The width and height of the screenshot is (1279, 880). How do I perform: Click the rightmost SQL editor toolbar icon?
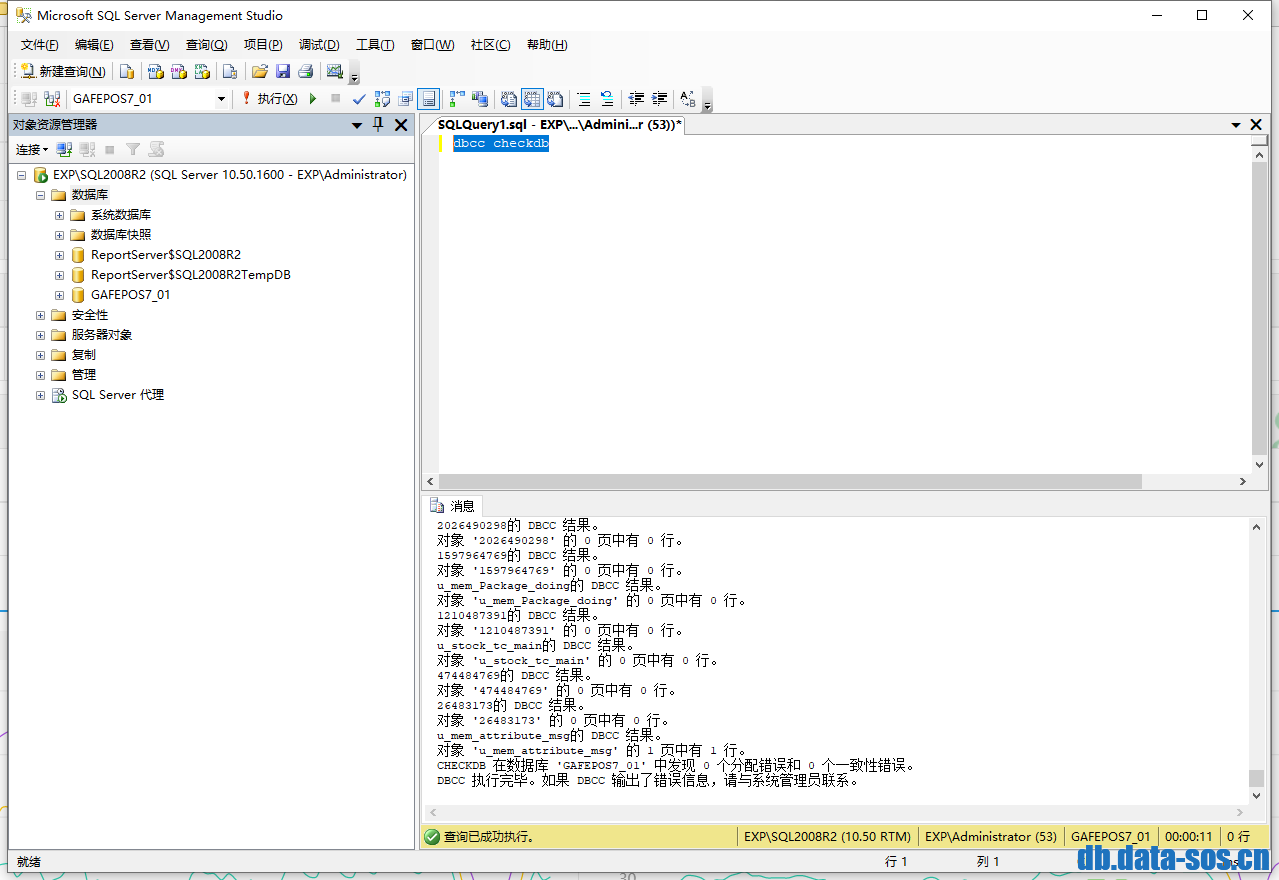(687, 99)
